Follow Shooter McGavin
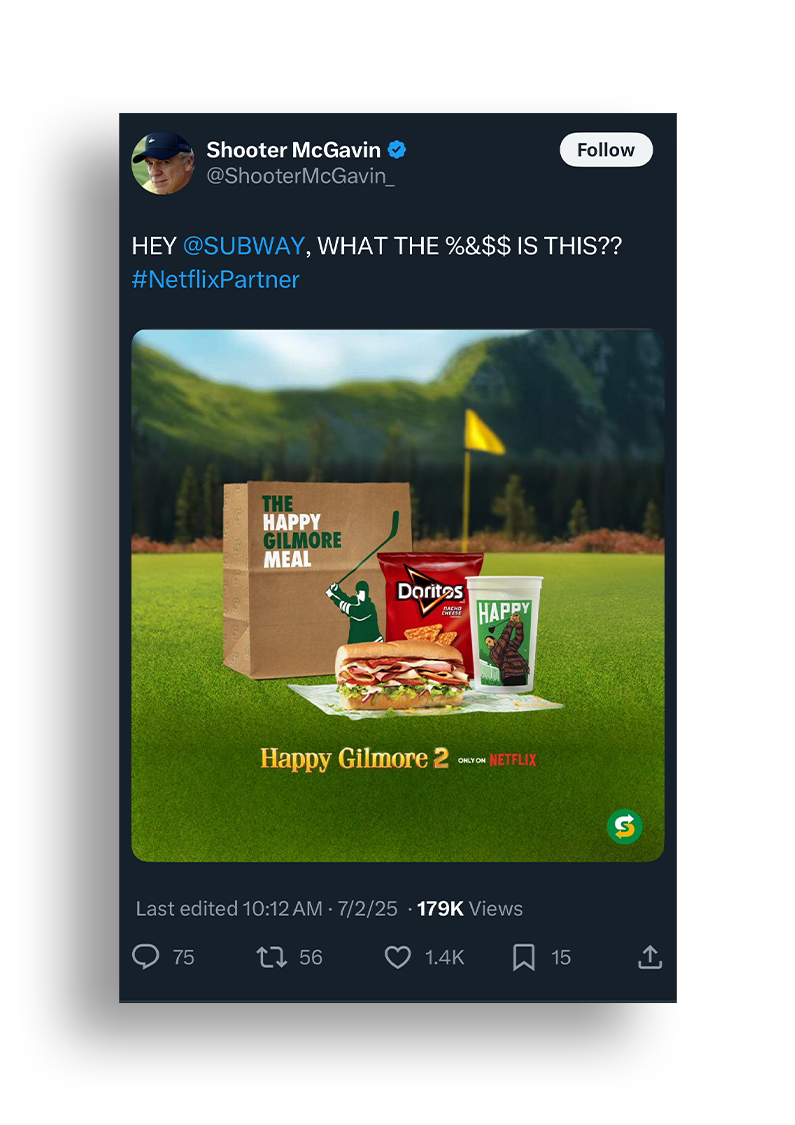Image resolution: width=795 pixels, height=1125 pixels. click(x=606, y=149)
